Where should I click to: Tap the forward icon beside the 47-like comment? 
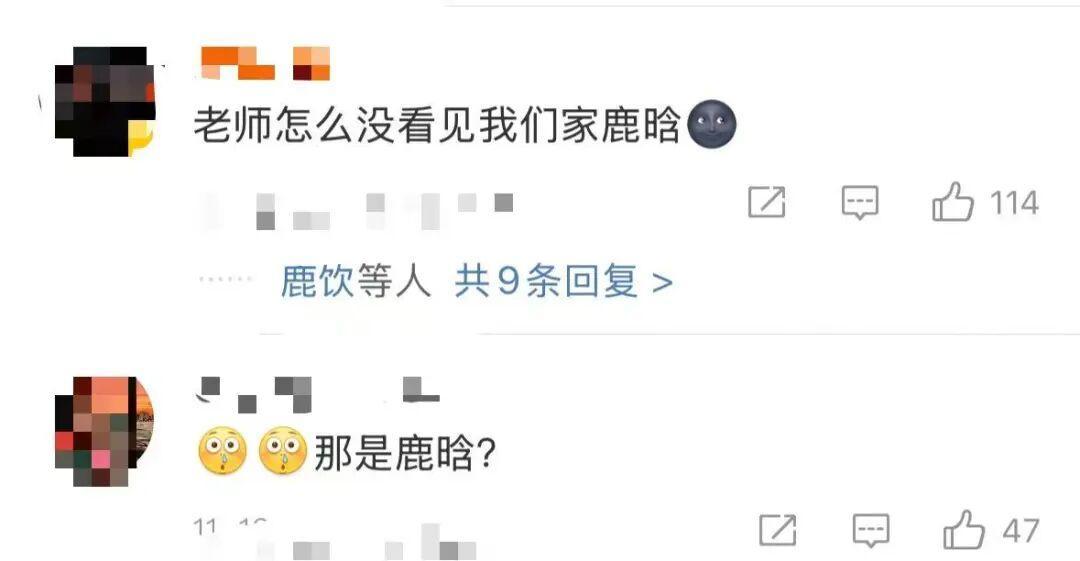778,530
